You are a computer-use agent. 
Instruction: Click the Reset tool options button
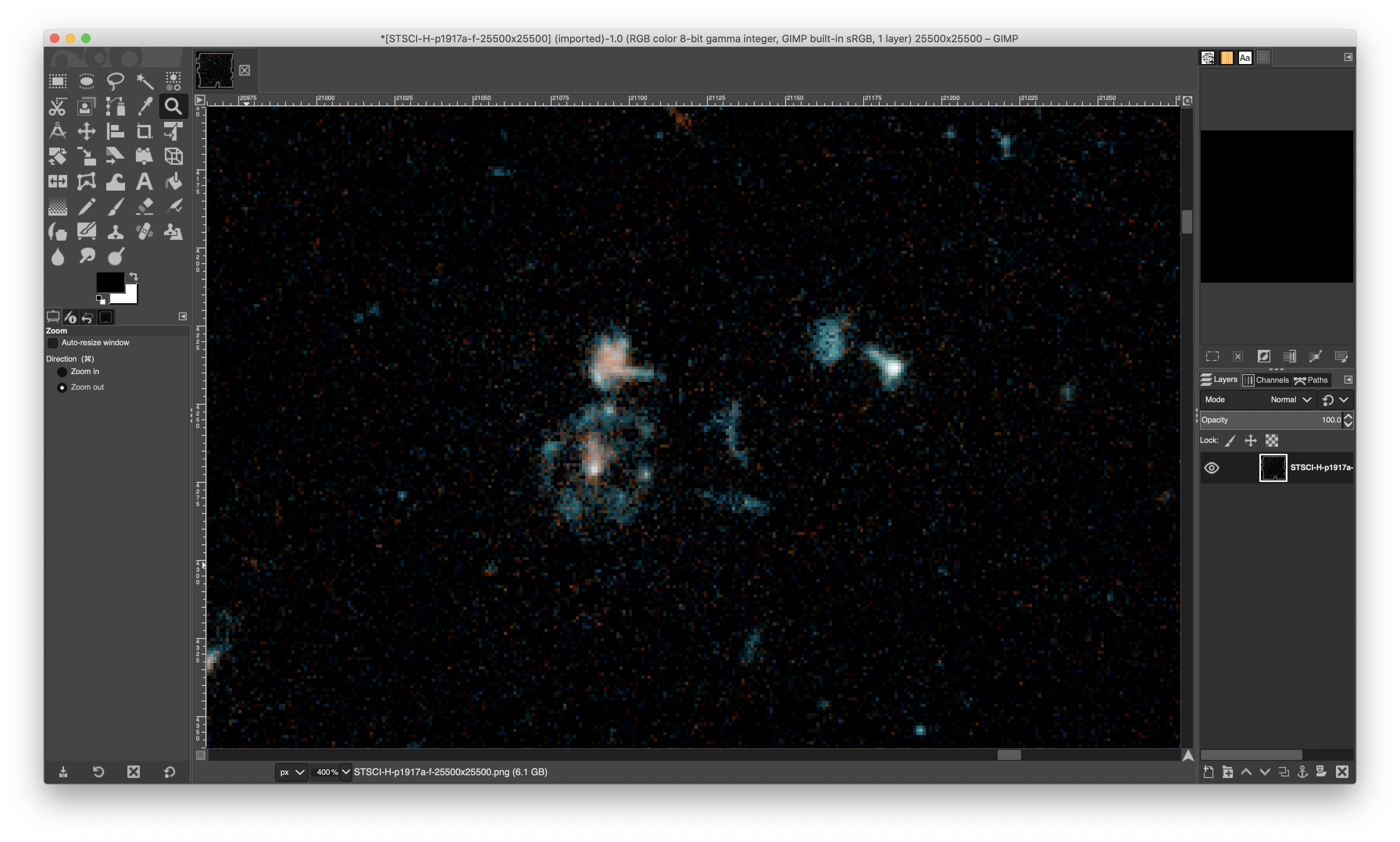coord(169,772)
